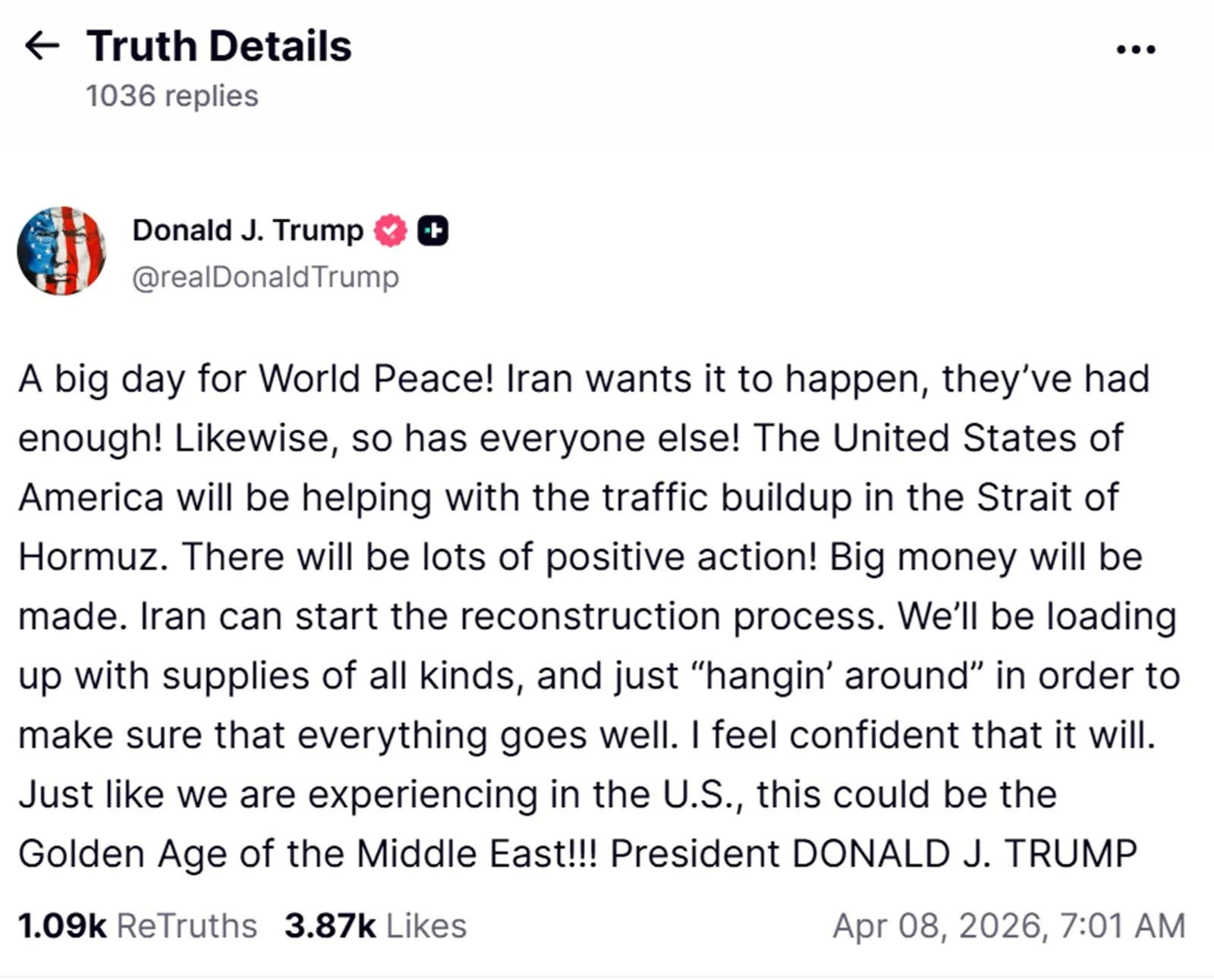Click the 'Truth Details' page title
The width and height of the screenshot is (1214, 980).
point(219,46)
